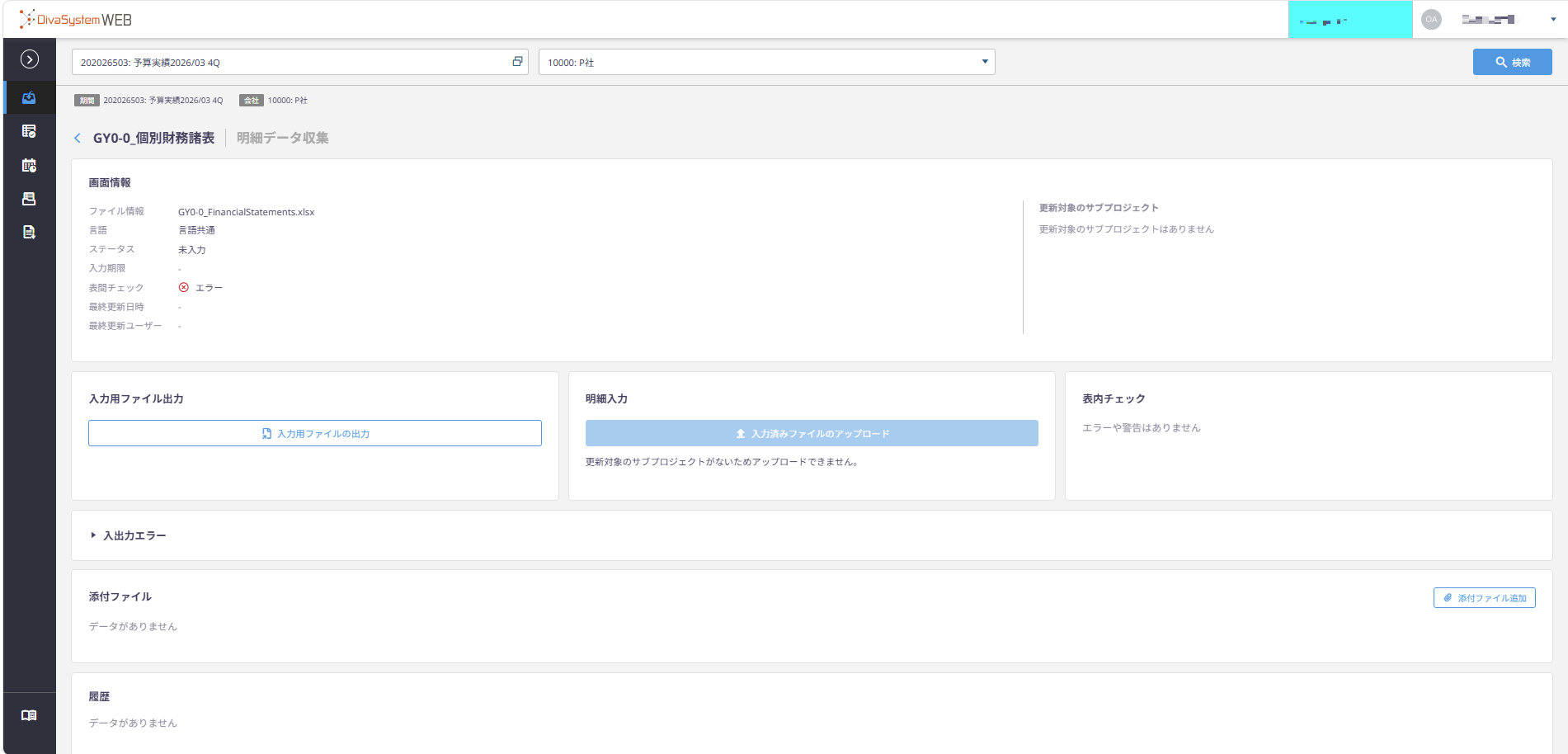The width and height of the screenshot is (1568, 754).
Task: Open the 10000: P社 company dropdown
Action: (x=766, y=62)
